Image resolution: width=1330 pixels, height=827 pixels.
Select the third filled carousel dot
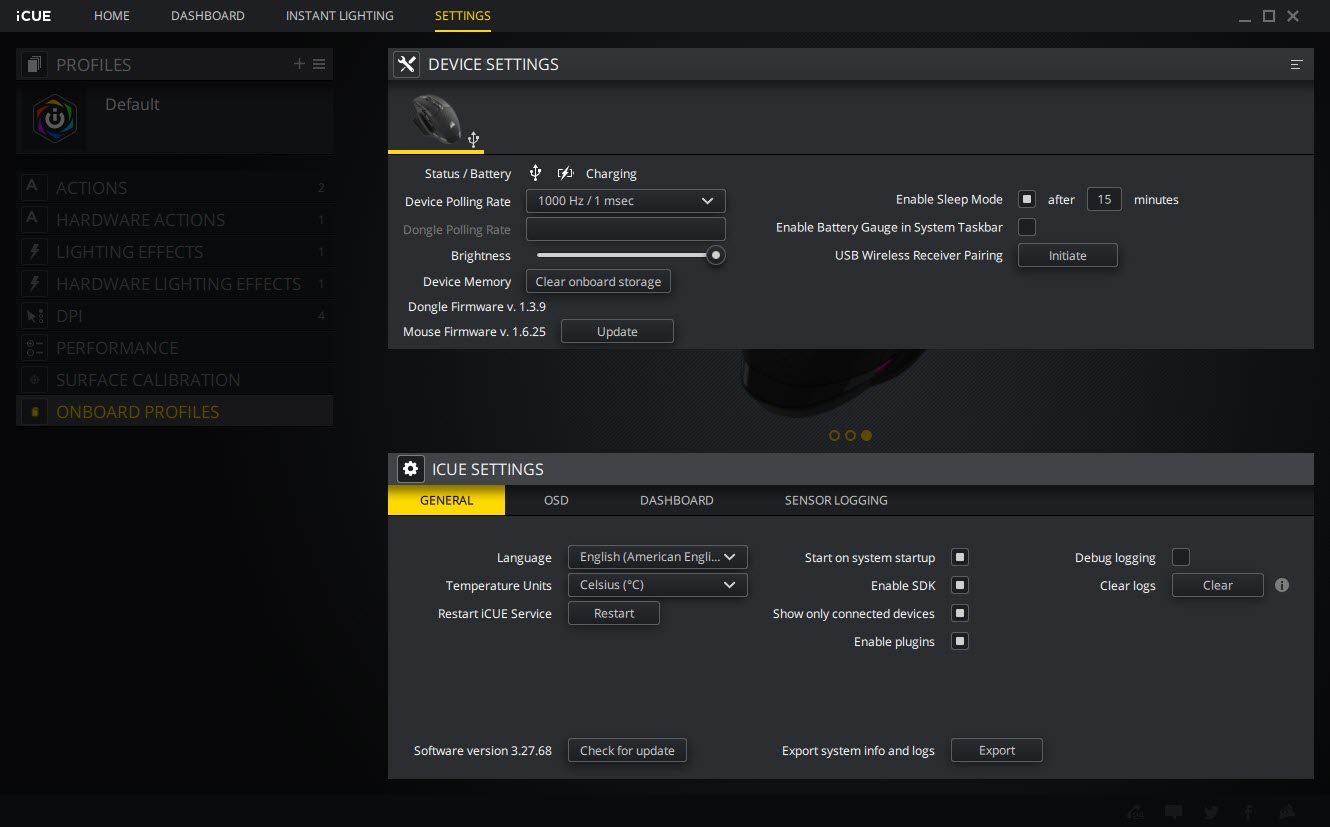[866, 436]
